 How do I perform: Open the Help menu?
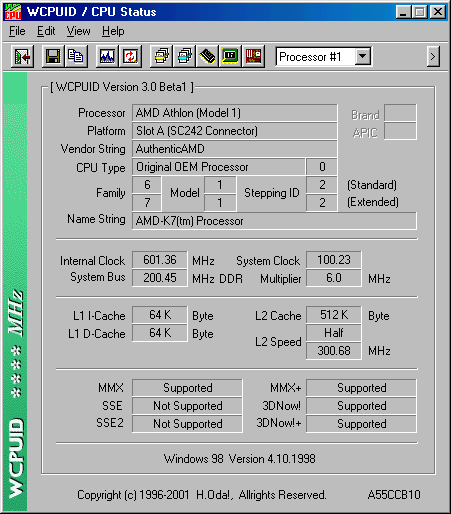point(113,31)
